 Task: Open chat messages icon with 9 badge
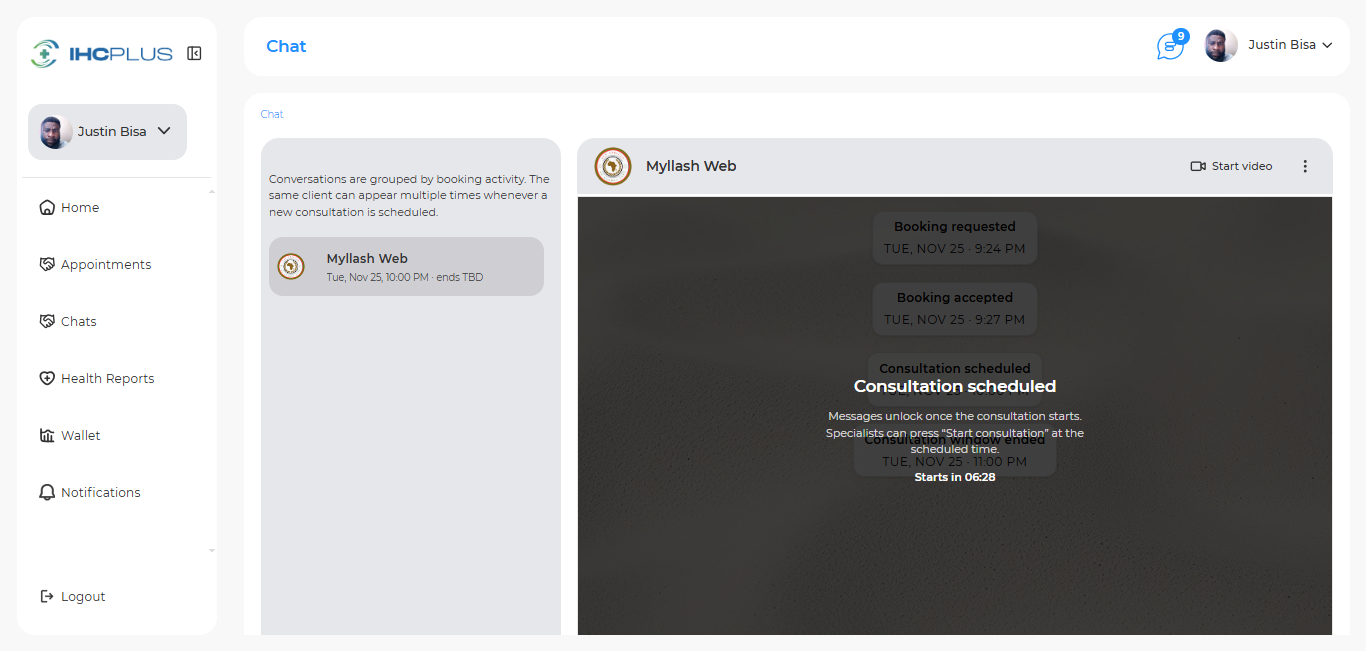(1170, 46)
